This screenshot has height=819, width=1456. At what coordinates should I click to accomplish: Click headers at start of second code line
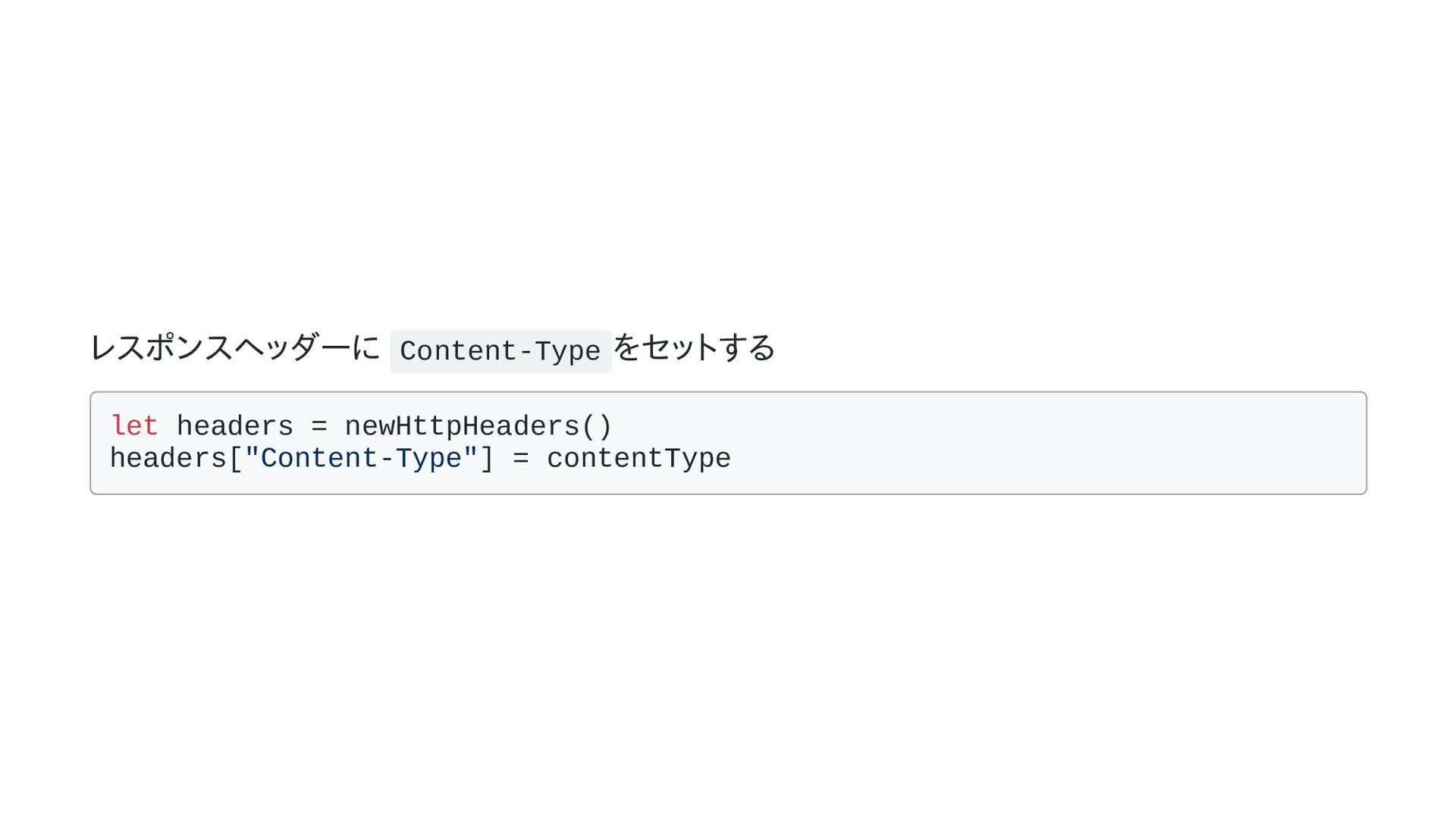(x=168, y=458)
